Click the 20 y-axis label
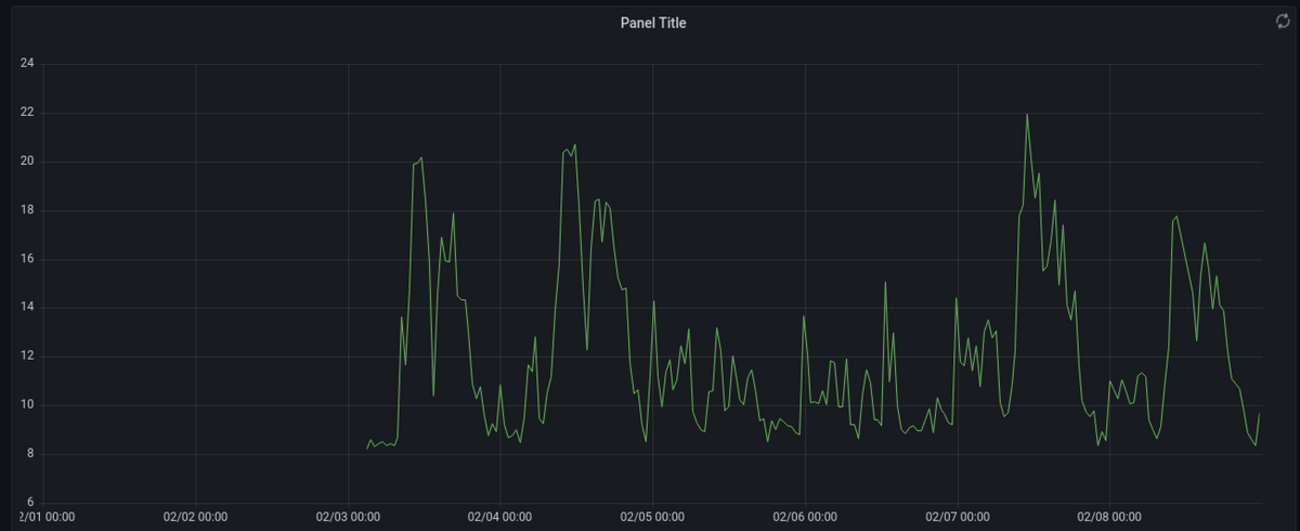The height and width of the screenshot is (531, 1300). coord(27,161)
